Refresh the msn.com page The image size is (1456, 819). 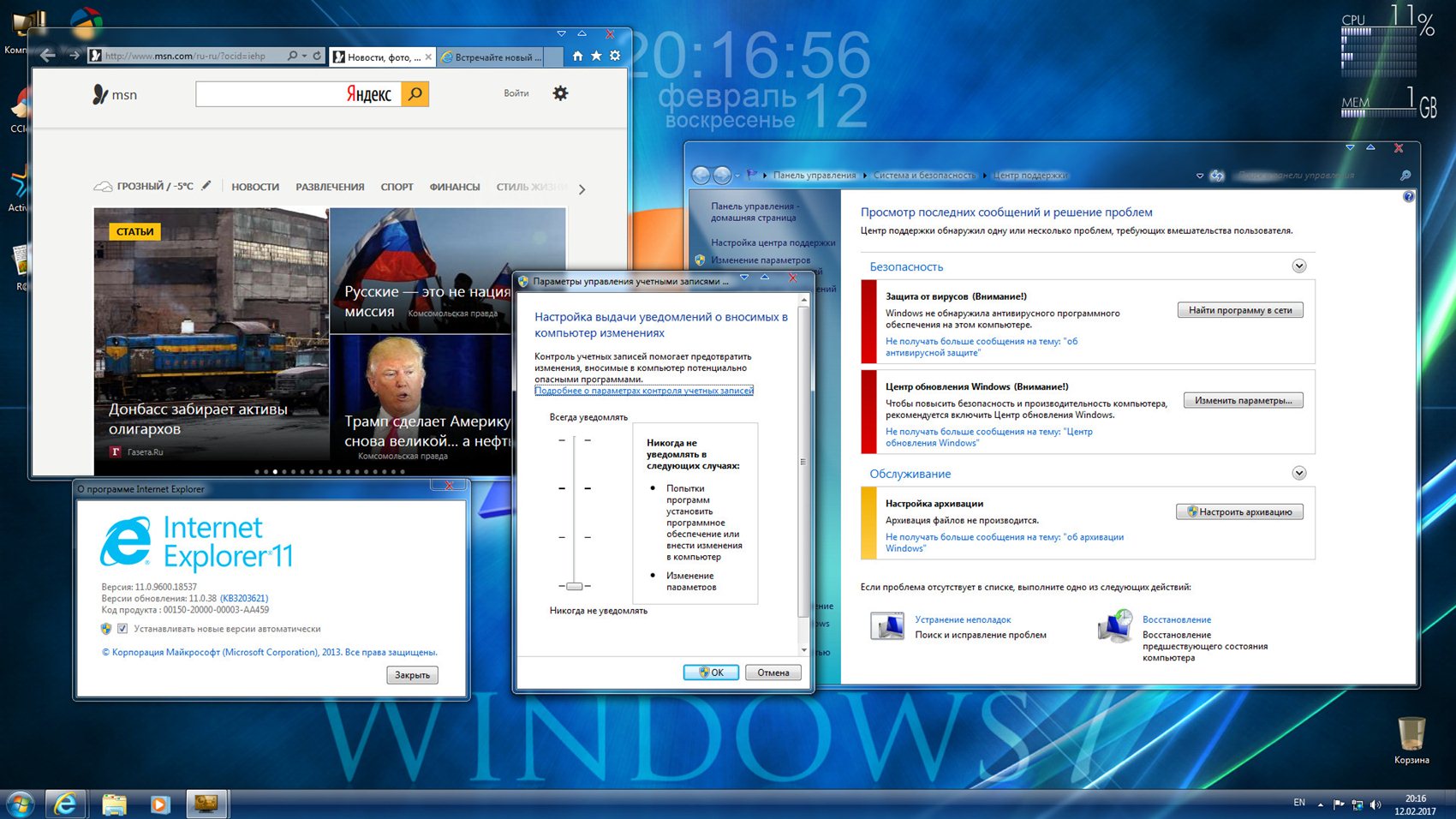click(x=317, y=56)
